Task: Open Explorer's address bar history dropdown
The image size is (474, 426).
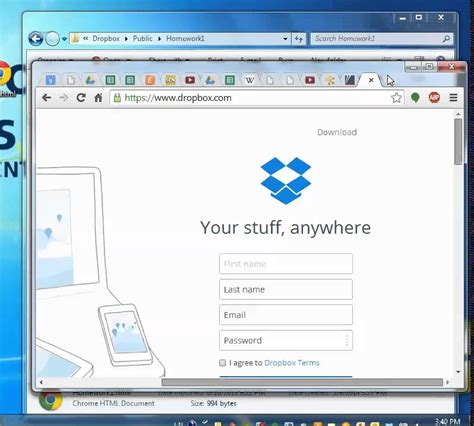Action: click(285, 39)
